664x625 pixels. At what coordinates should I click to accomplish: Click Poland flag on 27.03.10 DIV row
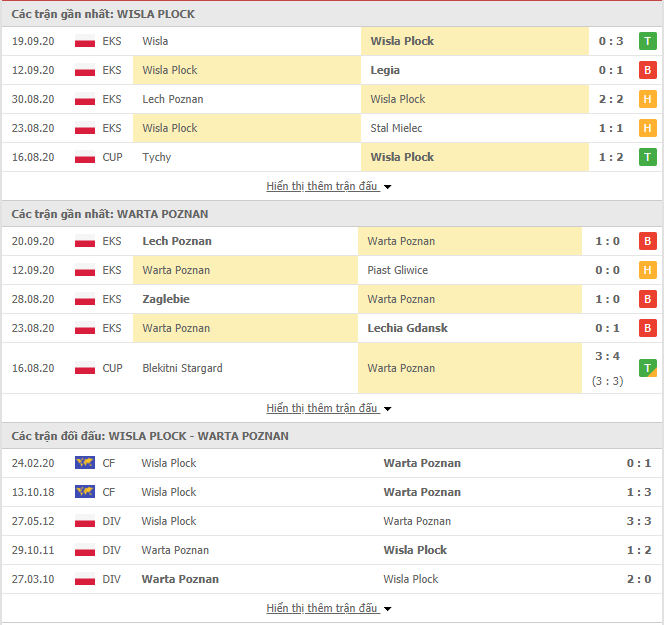click(85, 579)
